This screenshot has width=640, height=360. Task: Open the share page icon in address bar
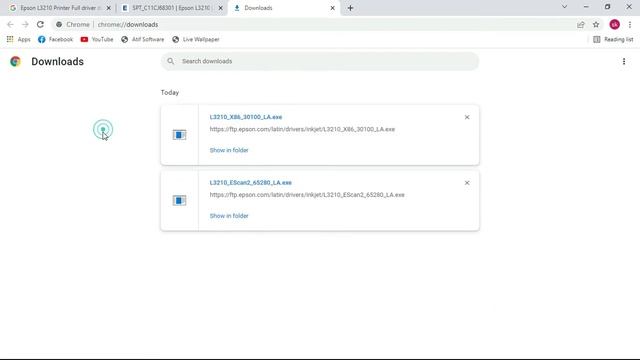[580, 24]
